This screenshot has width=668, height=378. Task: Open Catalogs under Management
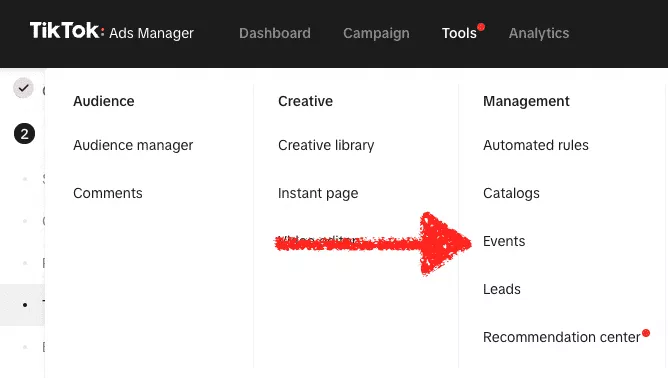point(511,193)
